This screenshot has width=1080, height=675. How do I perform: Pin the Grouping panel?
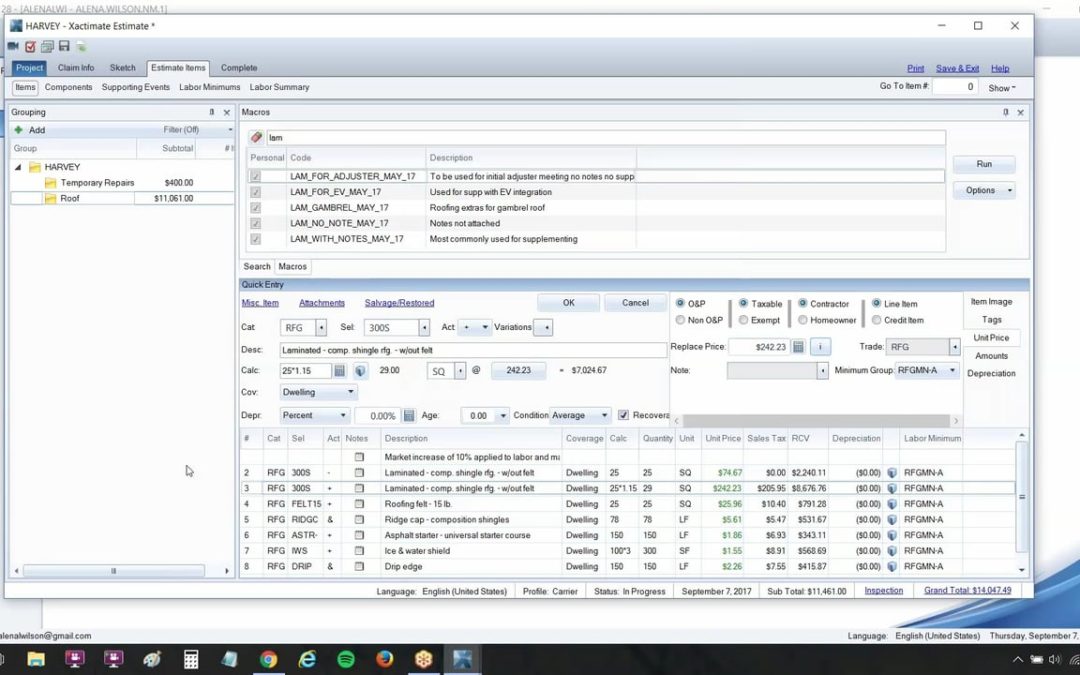click(x=211, y=112)
